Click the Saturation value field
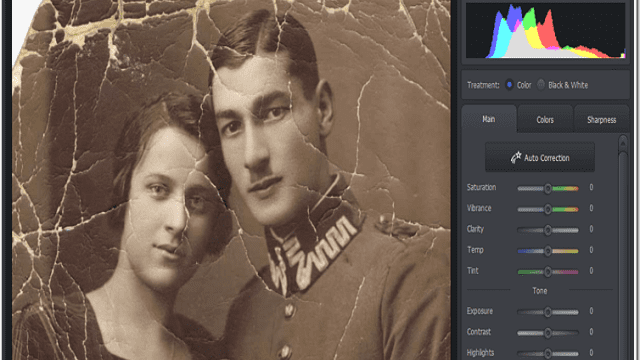The height and width of the screenshot is (360, 640). [591, 187]
